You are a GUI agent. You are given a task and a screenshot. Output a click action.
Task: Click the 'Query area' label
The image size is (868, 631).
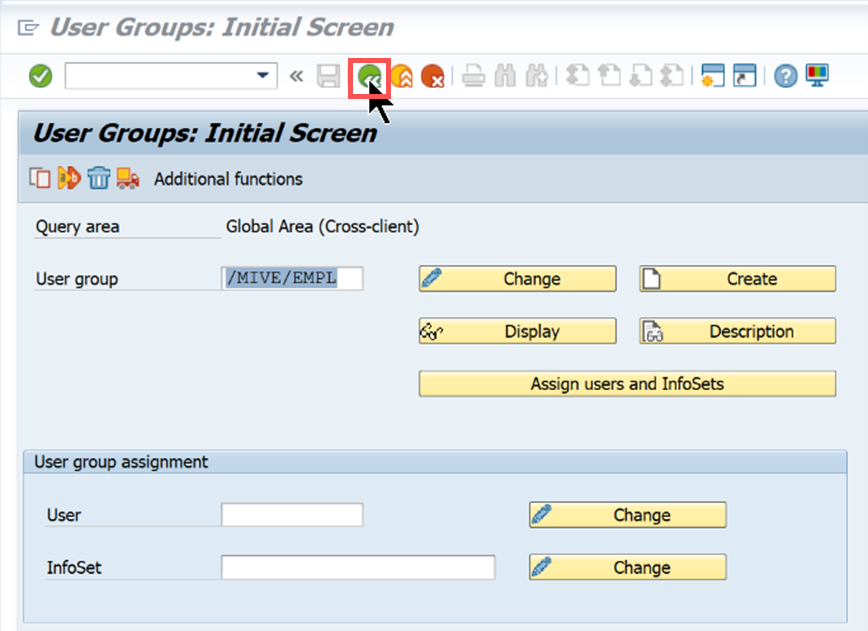tap(78, 226)
